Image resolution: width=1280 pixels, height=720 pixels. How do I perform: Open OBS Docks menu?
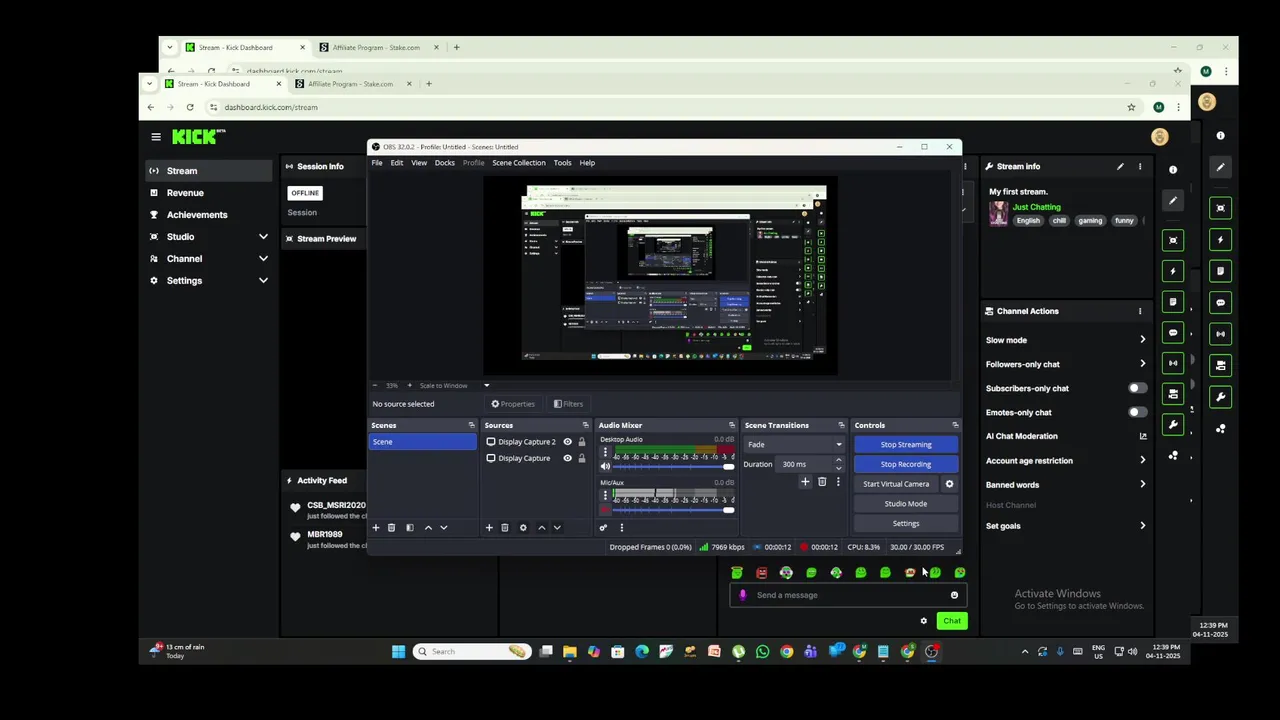coord(445,163)
